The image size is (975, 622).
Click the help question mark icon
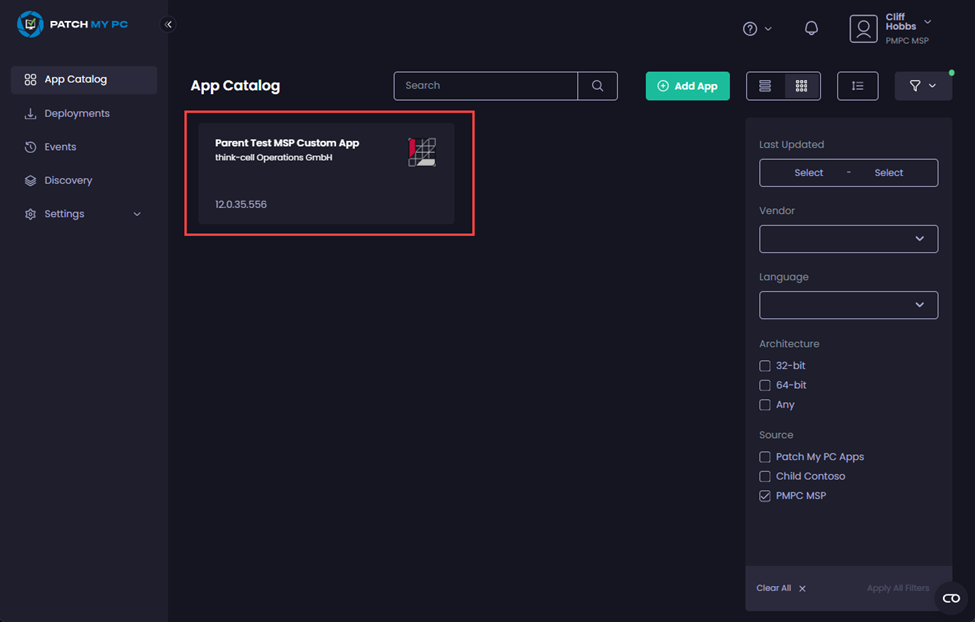tap(751, 28)
